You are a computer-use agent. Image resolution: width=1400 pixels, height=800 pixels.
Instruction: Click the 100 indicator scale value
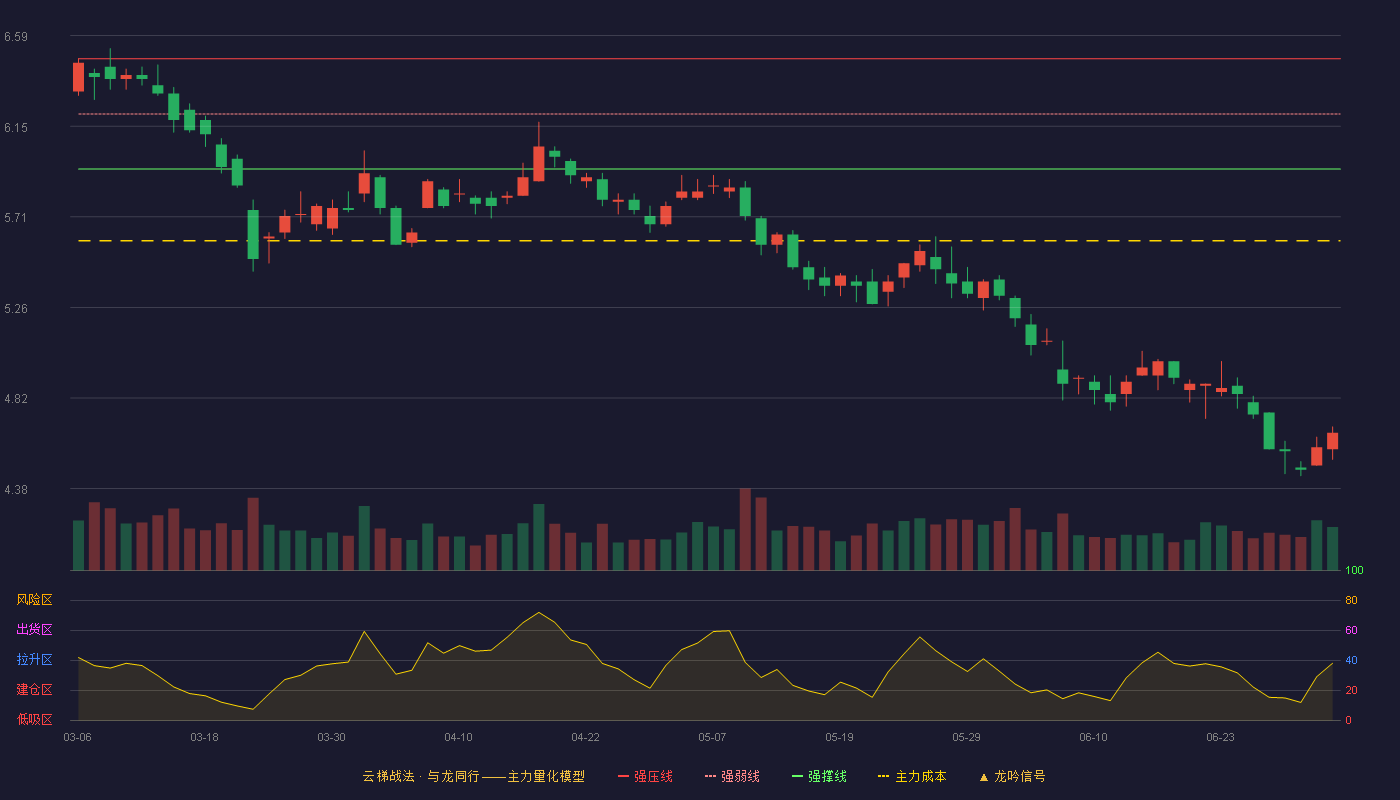tap(1354, 571)
